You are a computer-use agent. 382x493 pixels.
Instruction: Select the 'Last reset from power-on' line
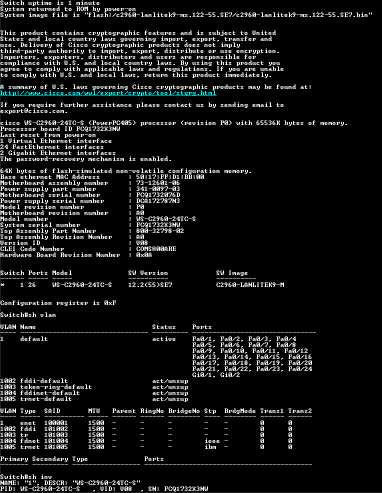coord(48,135)
